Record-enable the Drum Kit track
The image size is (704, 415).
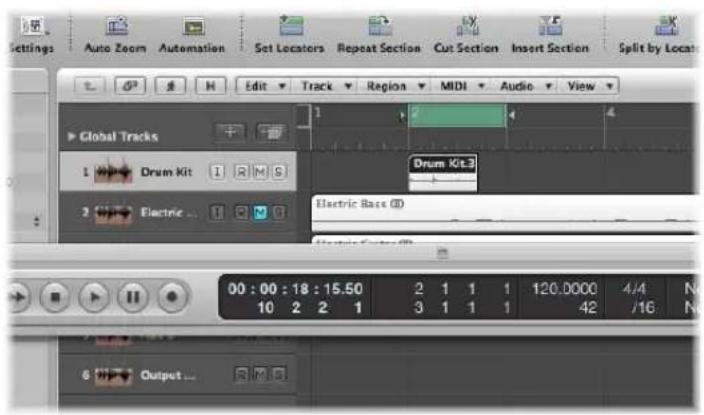[x=241, y=172]
